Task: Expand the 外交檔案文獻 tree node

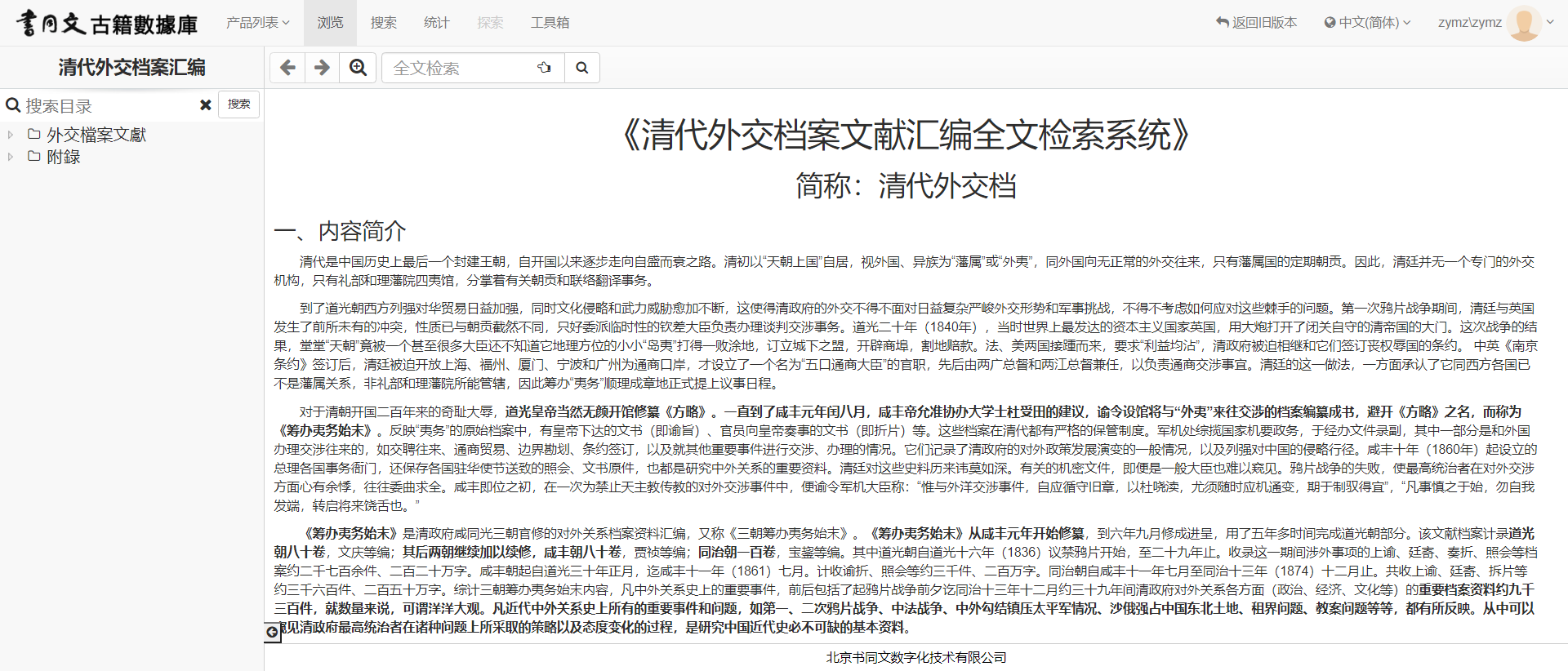Action: click(x=11, y=135)
